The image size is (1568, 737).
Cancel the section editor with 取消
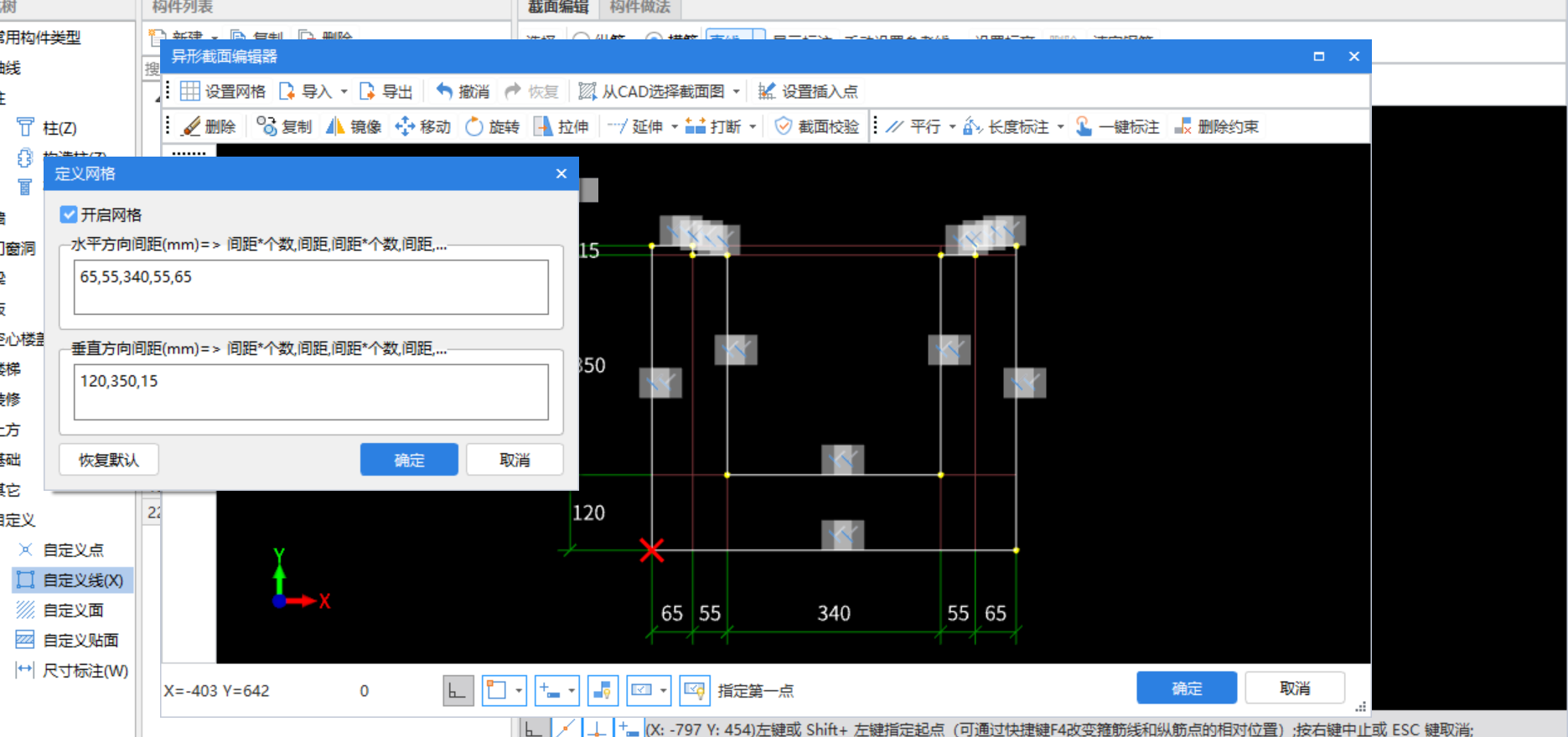[1295, 688]
